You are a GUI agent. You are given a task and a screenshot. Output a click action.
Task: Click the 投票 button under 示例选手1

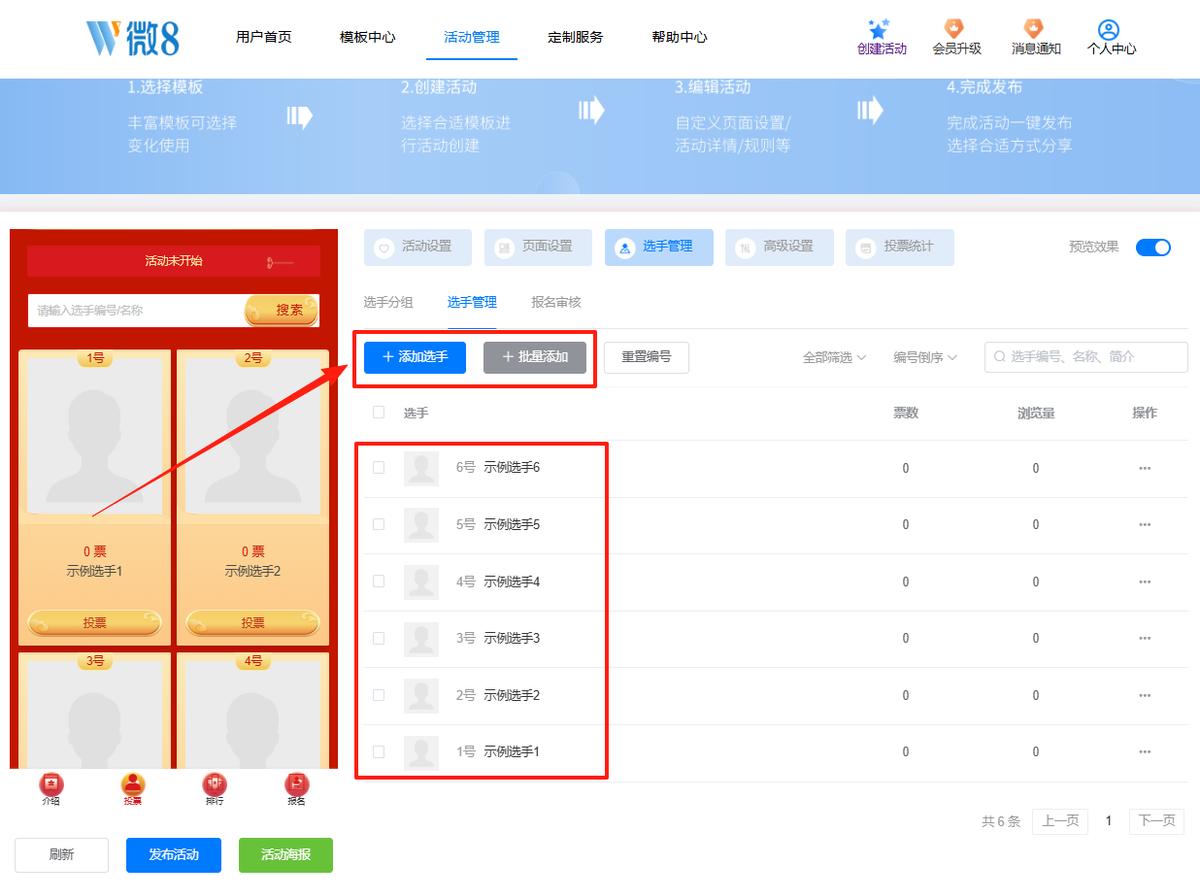(x=95, y=623)
